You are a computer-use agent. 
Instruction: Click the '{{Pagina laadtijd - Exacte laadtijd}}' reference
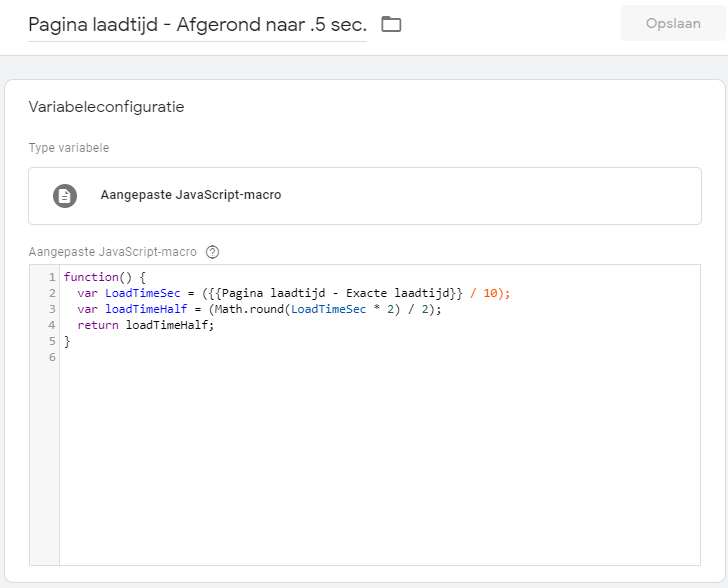(x=336, y=293)
